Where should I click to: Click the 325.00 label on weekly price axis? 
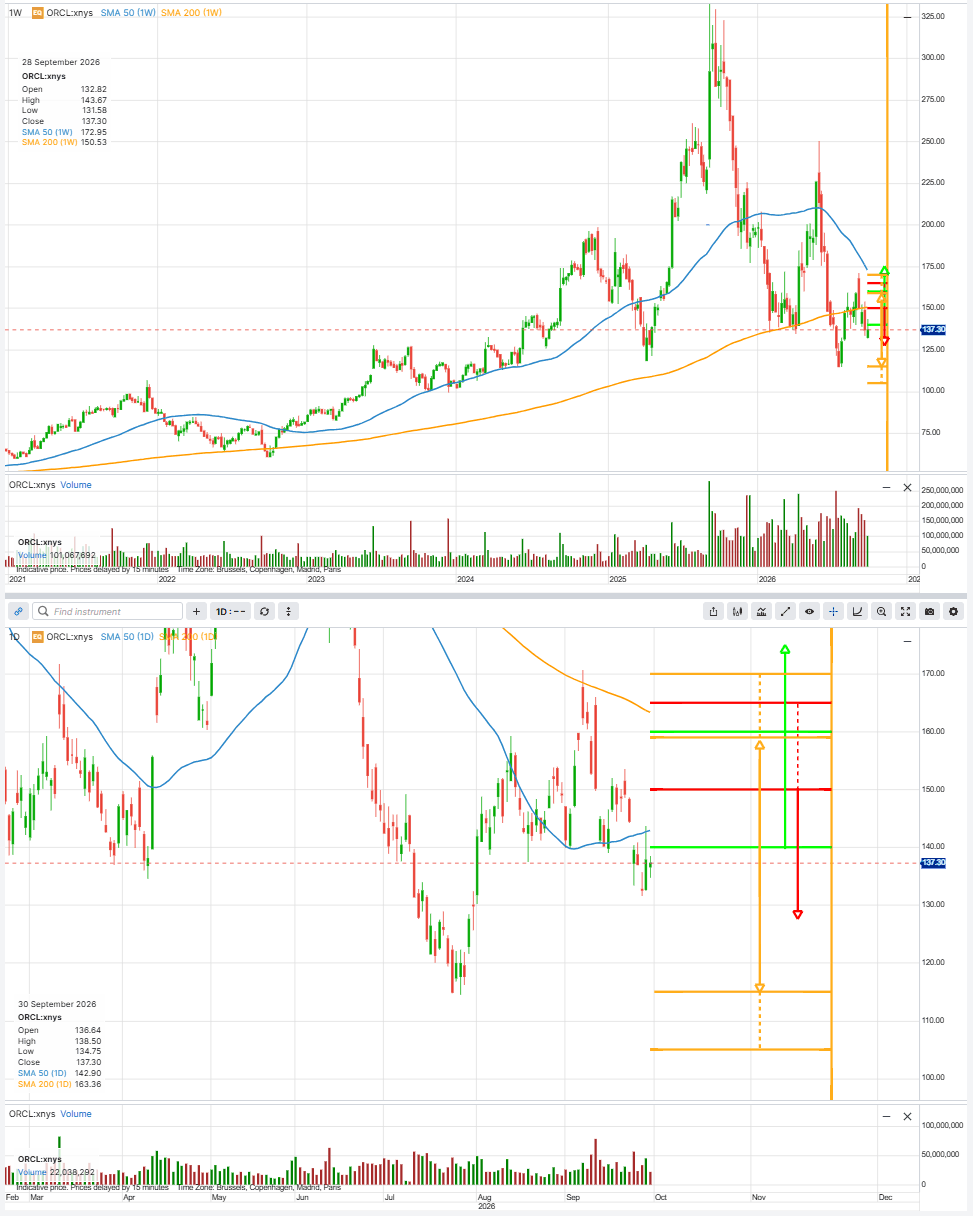pyautogui.click(x=933, y=17)
